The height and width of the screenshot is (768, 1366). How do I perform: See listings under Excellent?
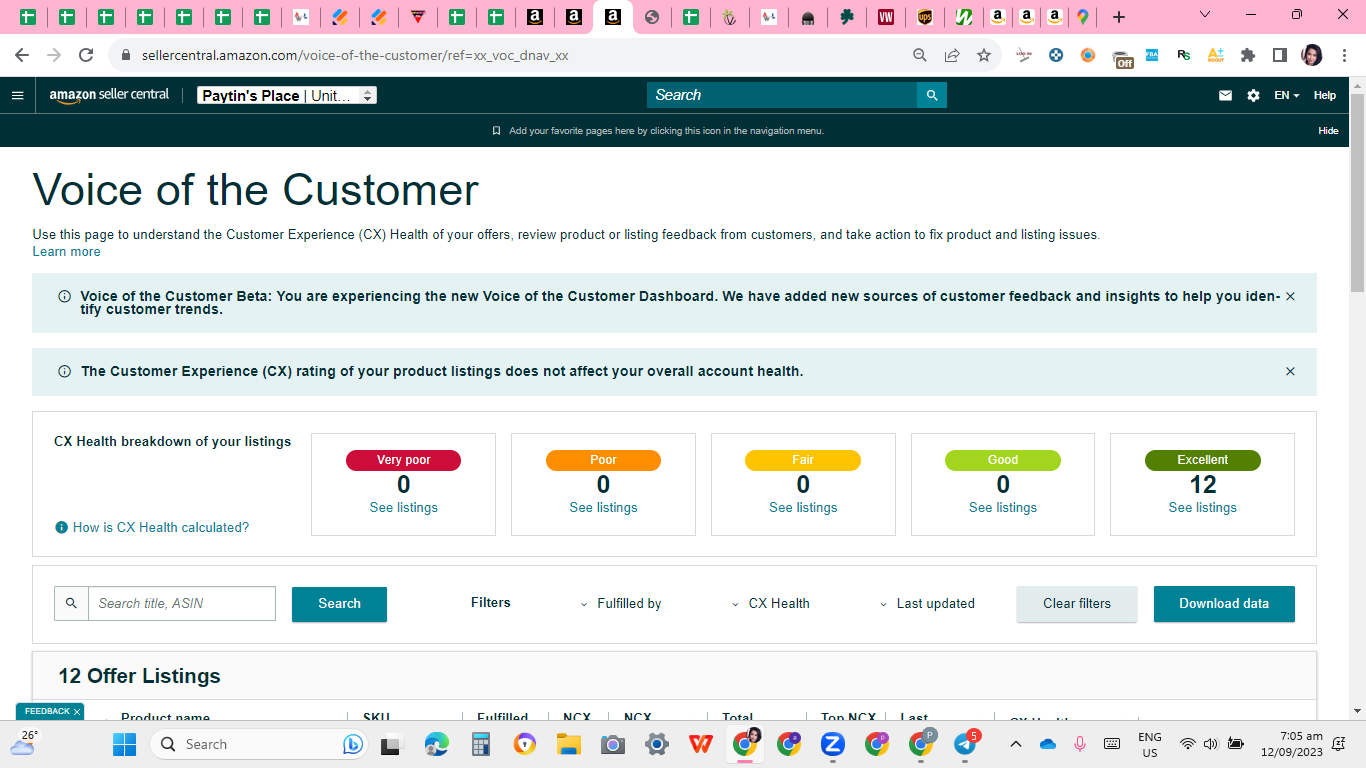click(1203, 508)
